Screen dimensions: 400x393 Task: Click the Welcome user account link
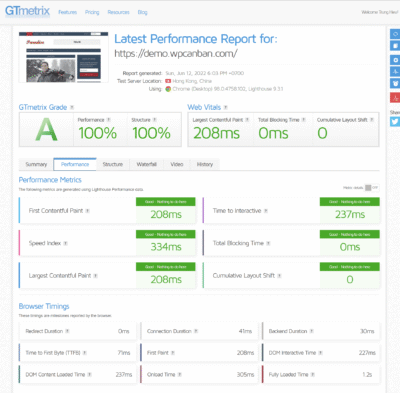pyautogui.click(x=380, y=12)
